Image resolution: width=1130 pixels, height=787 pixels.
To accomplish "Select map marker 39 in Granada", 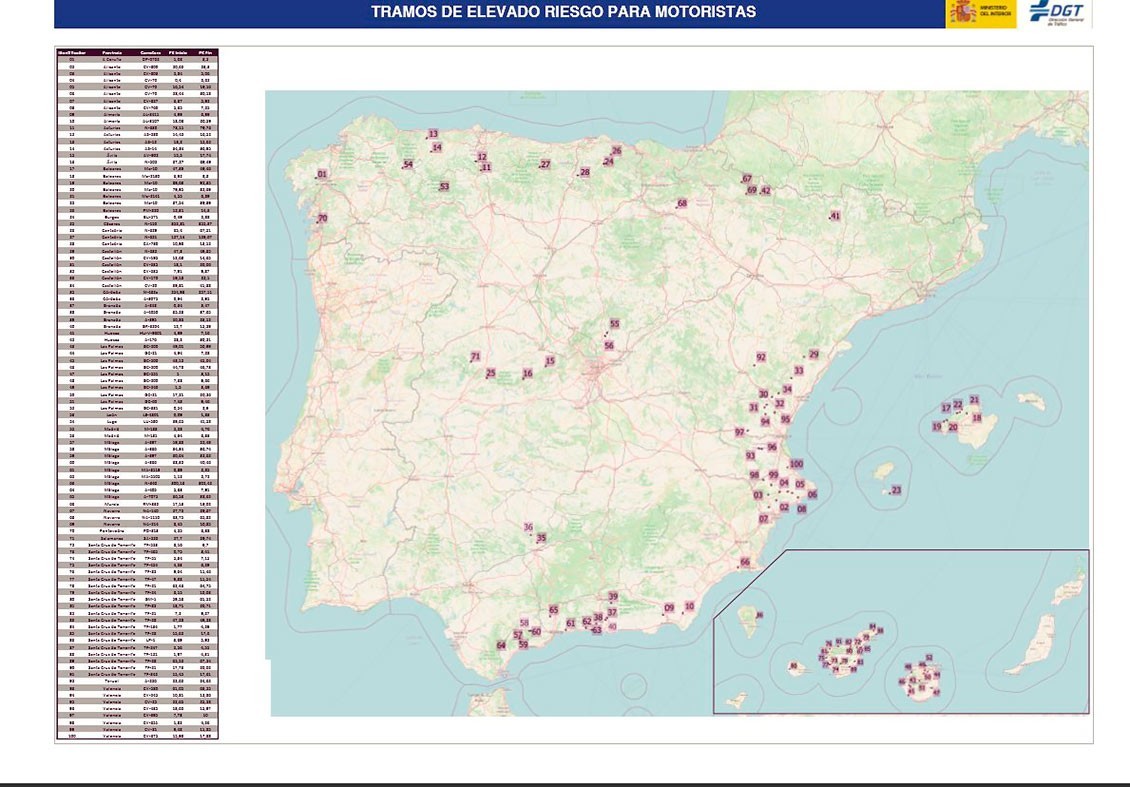I will 613,597.
